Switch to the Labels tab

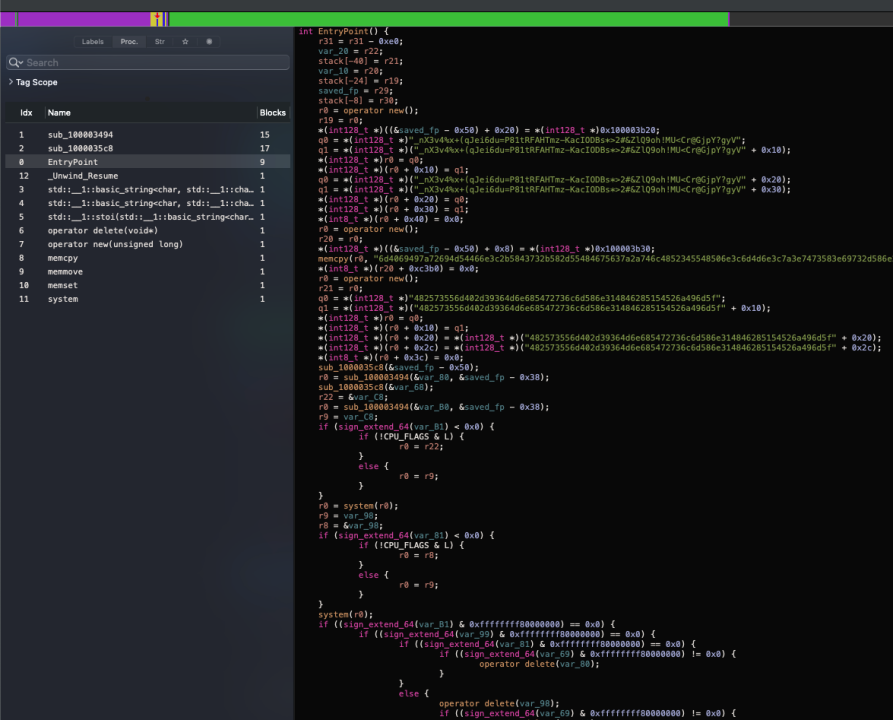pos(92,42)
